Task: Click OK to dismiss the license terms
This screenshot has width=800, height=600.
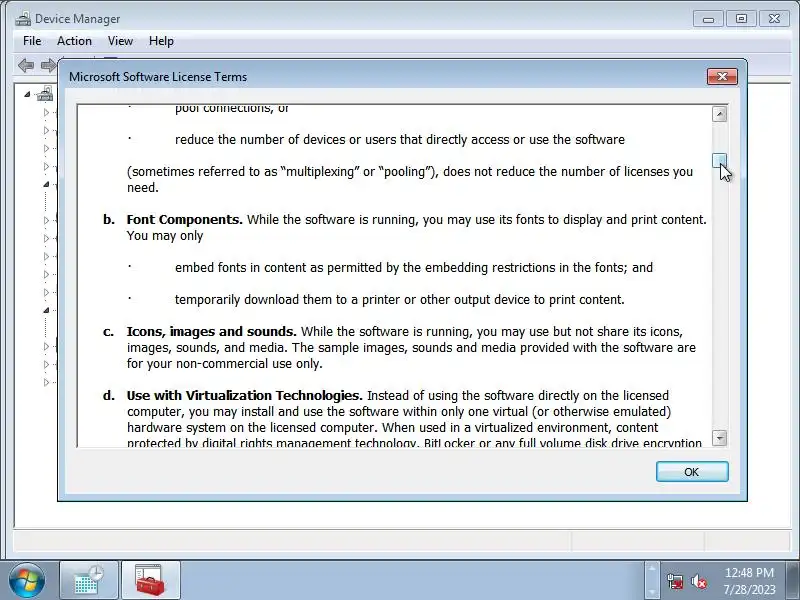Action: (x=692, y=471)
